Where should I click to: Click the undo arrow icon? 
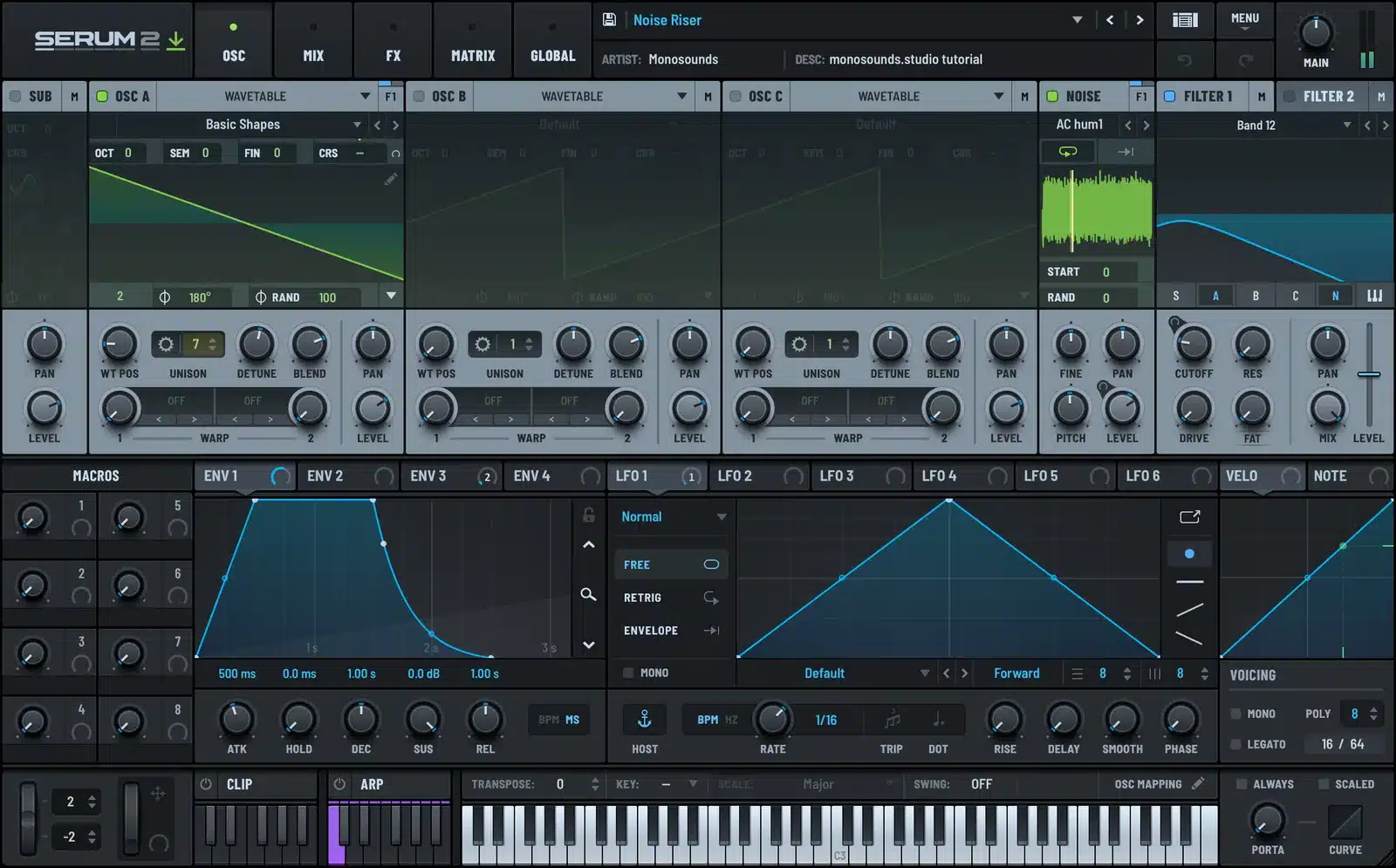(x=1184, y=59)
